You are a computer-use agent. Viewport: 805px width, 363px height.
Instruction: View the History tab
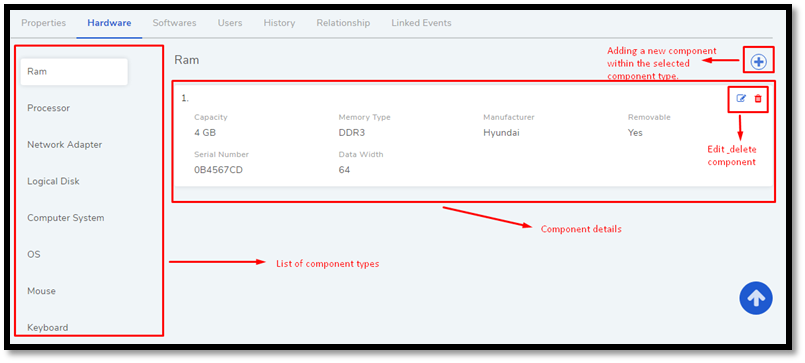(279, 23)
